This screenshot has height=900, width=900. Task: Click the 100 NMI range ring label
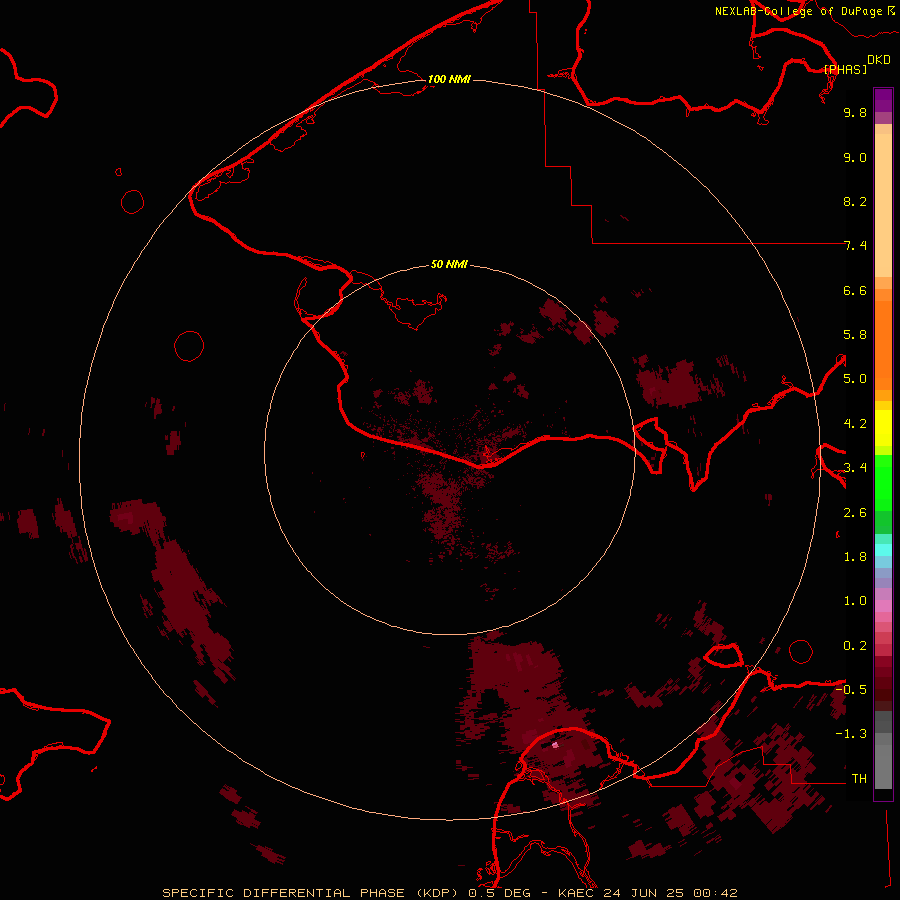pyautogui.click(x=449, y=79)
